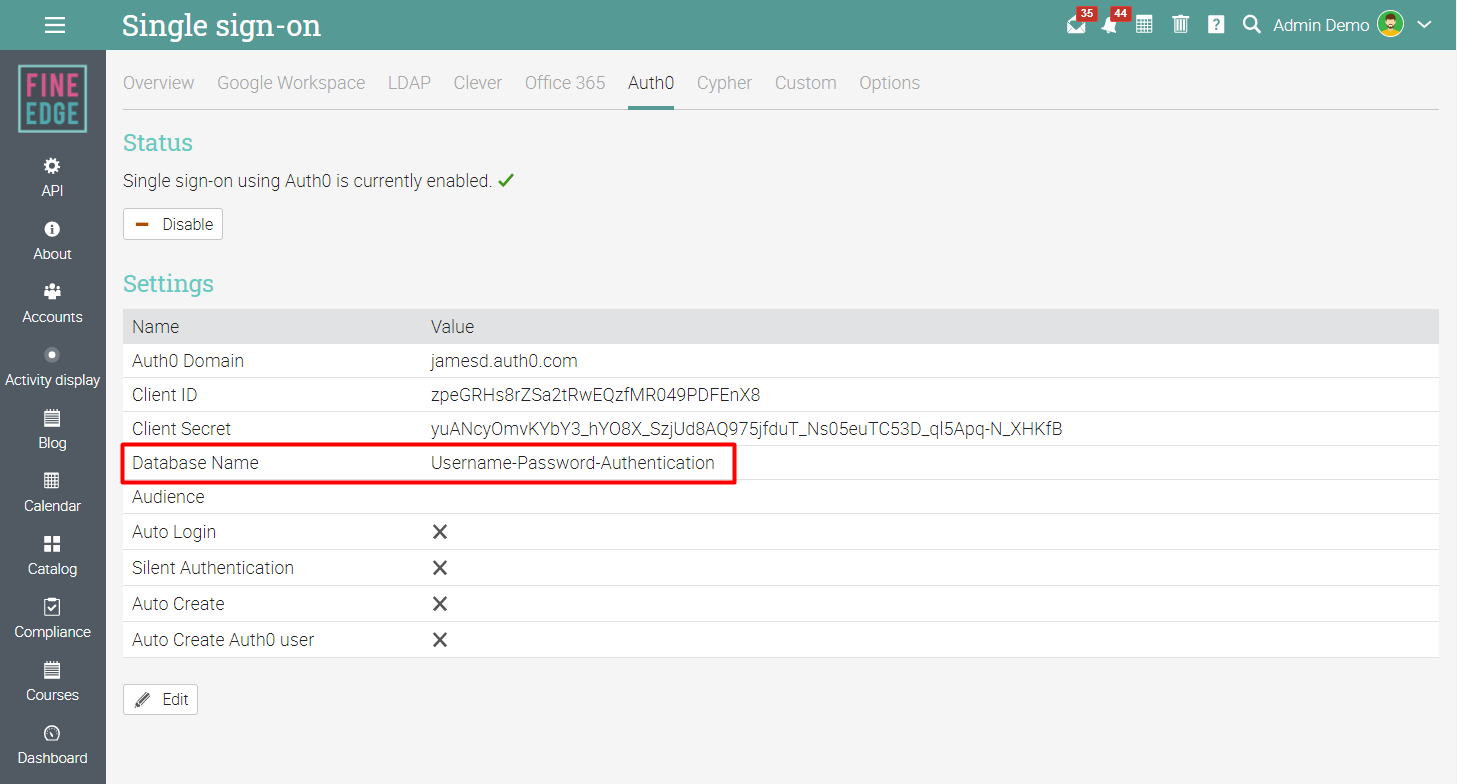Image resolution: width=1457 pixels, height=784 pixels.
Task: Click the Admin Demo user name
Action: pyautogui.click(x=1321, y=25)
